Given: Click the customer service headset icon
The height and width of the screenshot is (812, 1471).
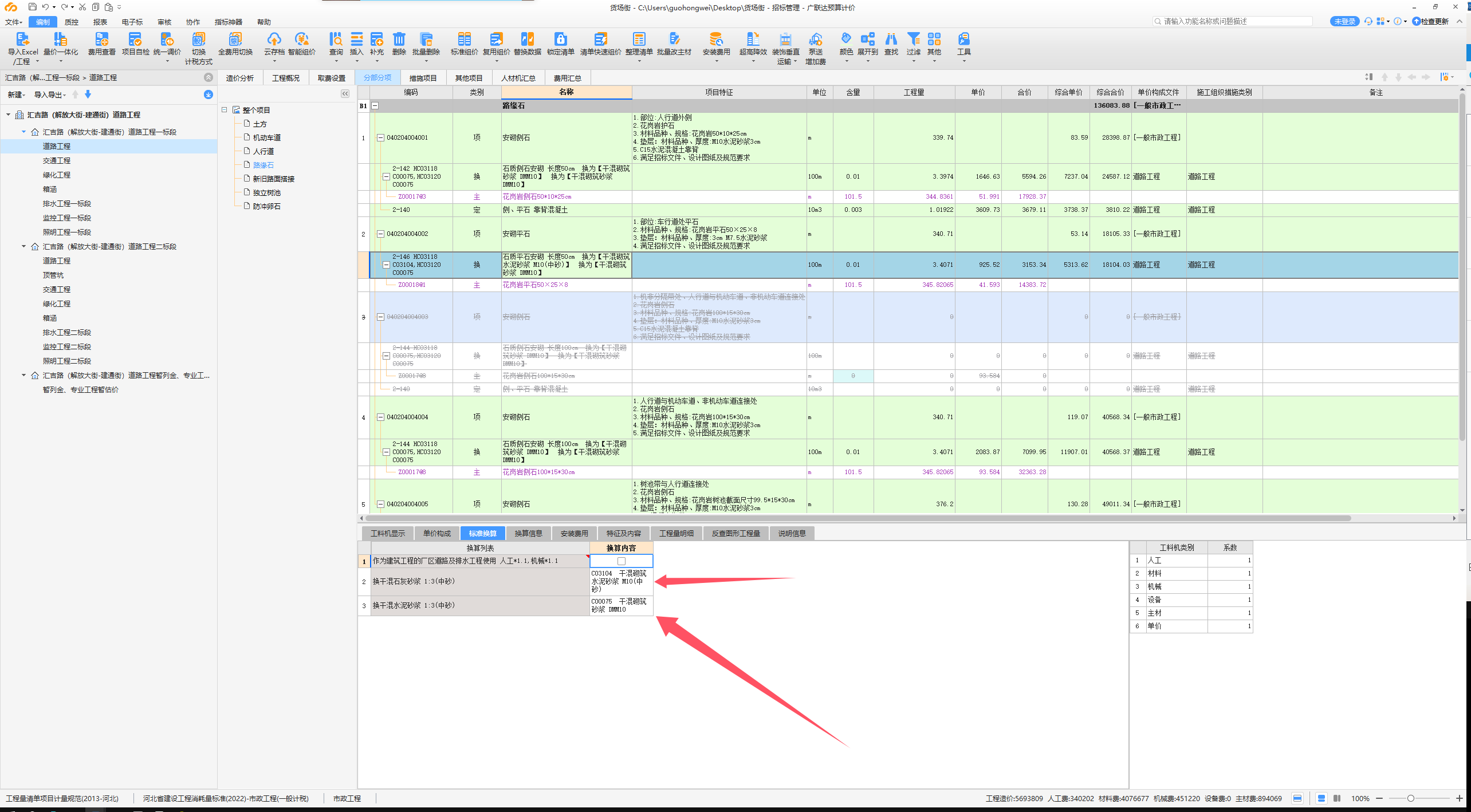Looking at the screenshot, I should point(1368,21).
